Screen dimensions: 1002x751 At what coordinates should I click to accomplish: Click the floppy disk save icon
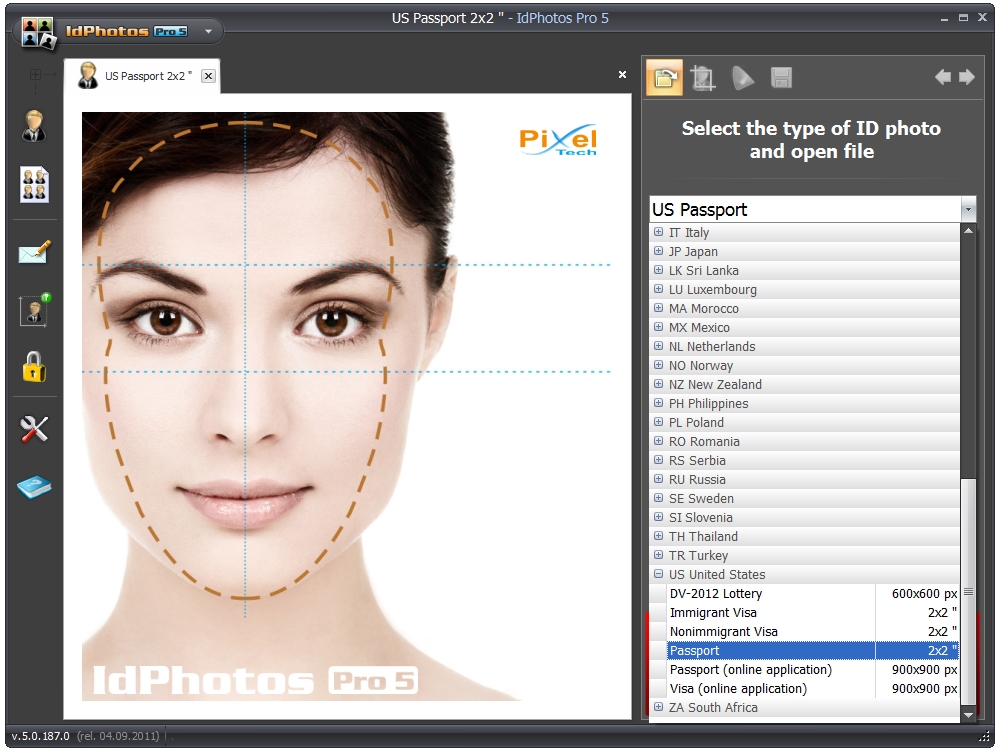[781, 77]
